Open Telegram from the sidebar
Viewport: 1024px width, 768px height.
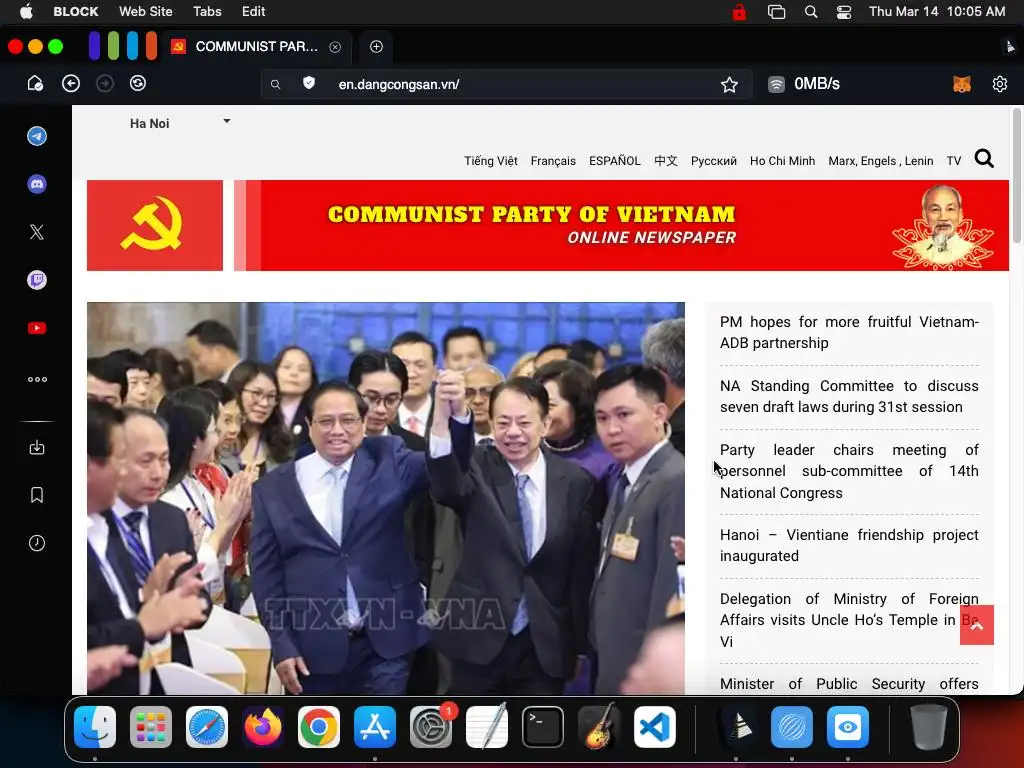37,136
